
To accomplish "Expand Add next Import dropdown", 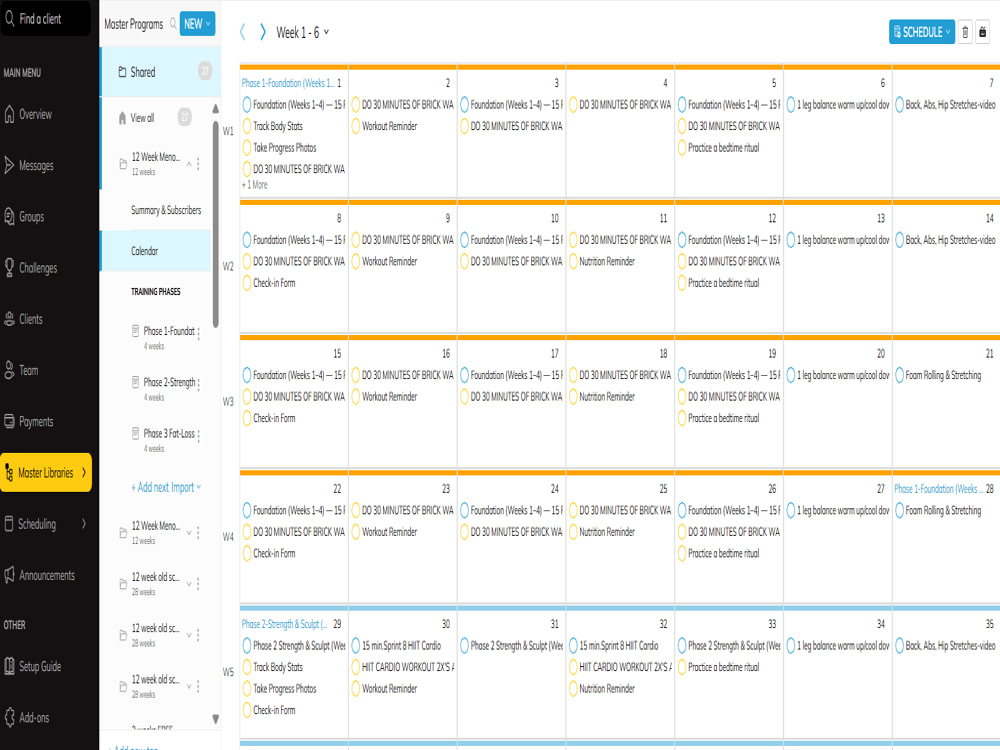I will click(x=166, y=487).
